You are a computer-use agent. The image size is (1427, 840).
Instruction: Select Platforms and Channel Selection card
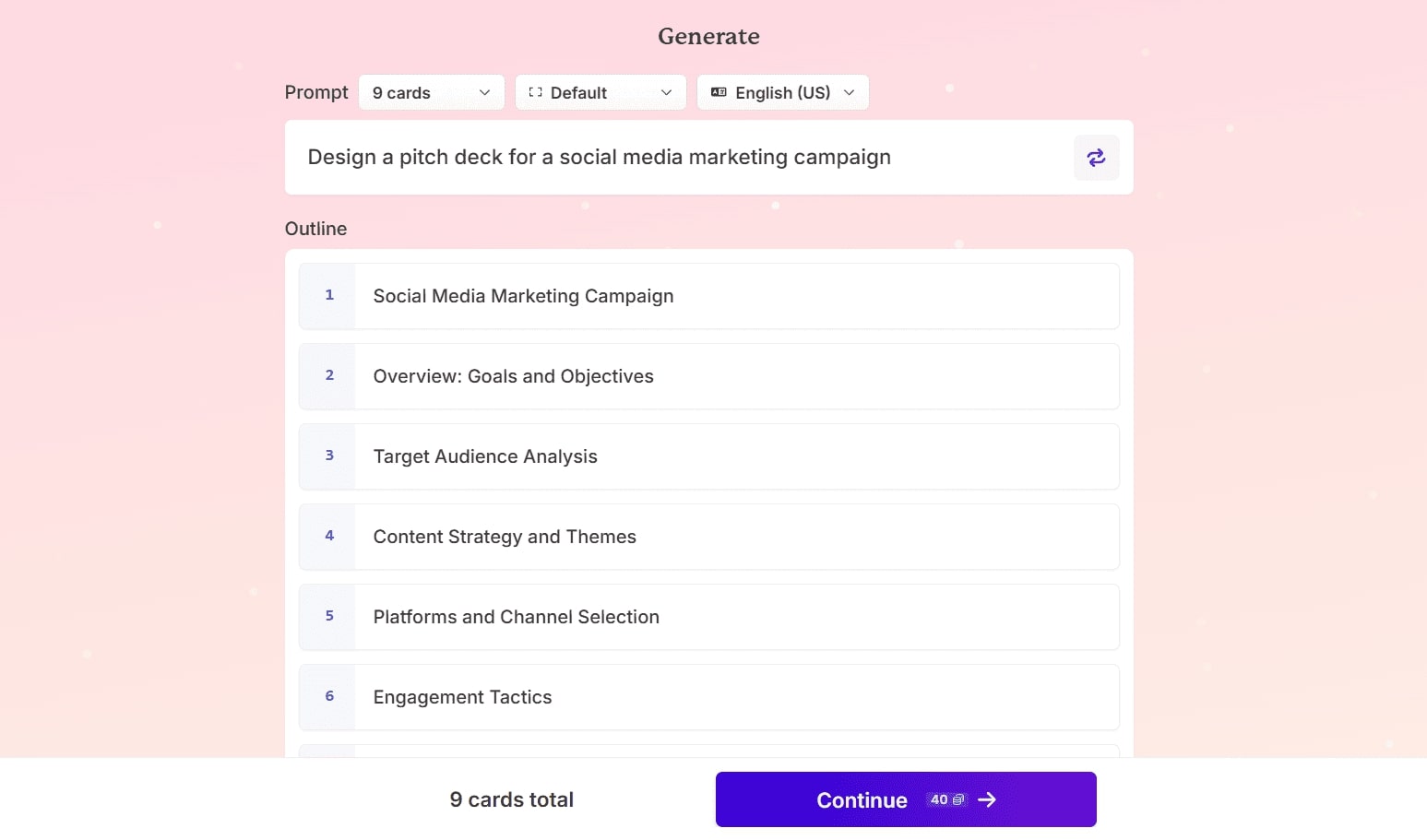pos(516,617)
